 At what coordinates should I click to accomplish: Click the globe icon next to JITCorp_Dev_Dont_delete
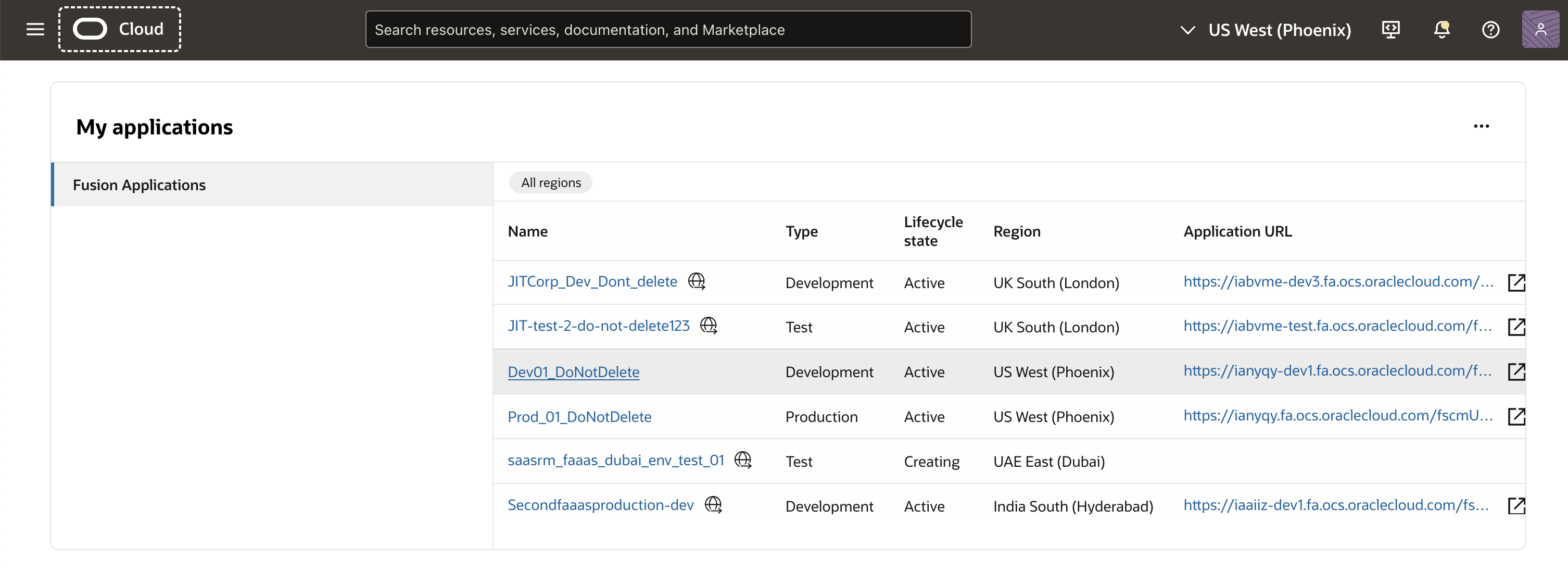697,281
